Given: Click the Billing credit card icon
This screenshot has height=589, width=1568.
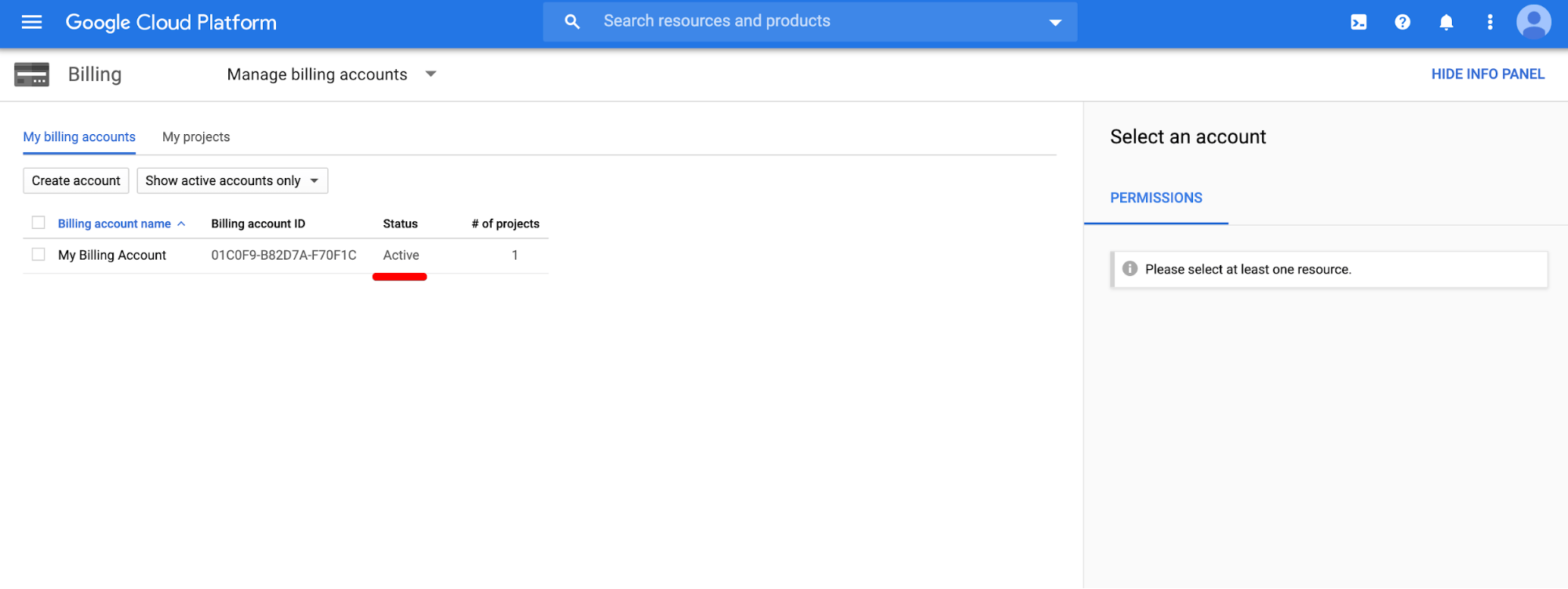Looking at the screenshot, I should pos(32,75).
